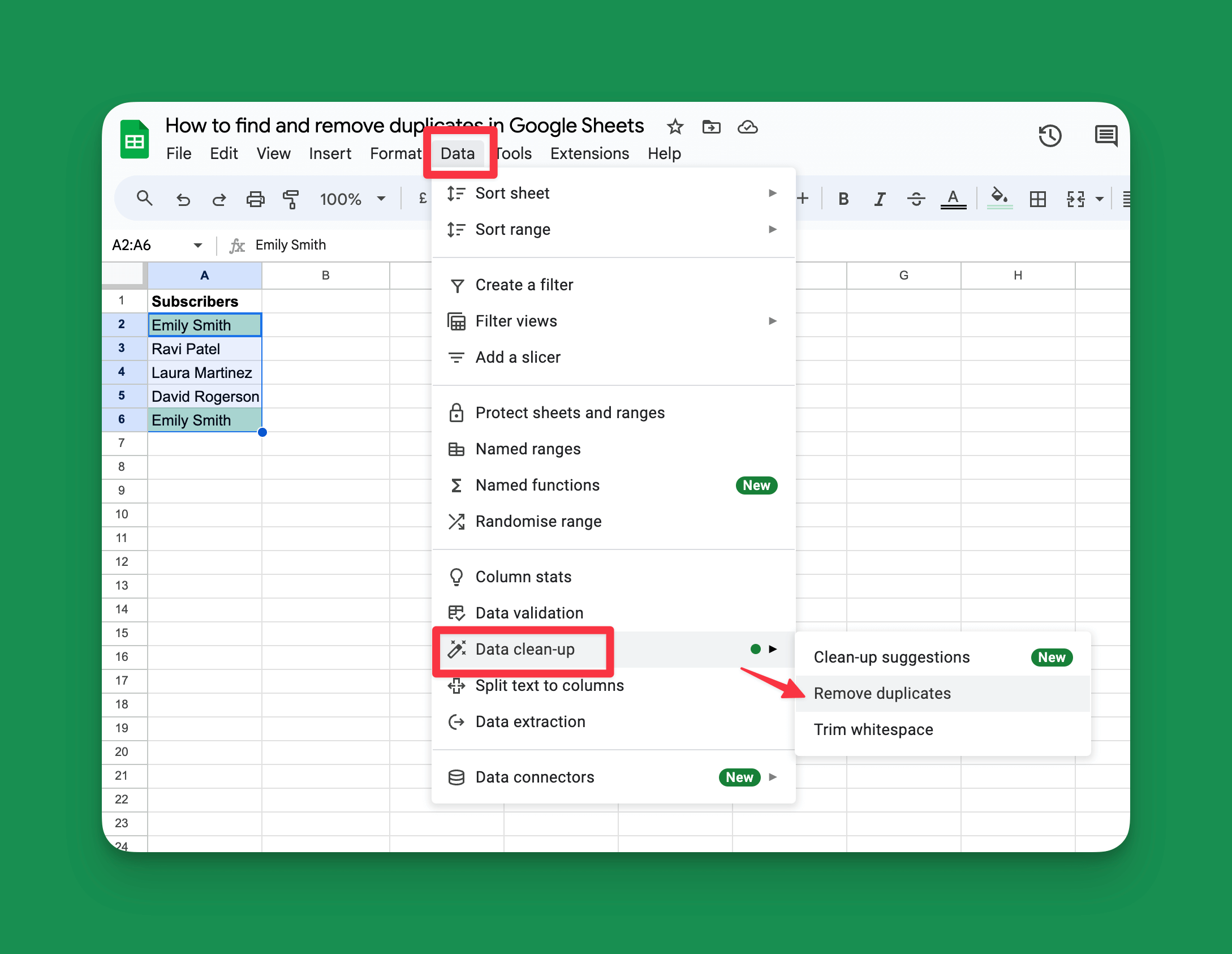The width and height of the screenshot is (1232, 954).
Task: Open the Extensions menu
Action: (589, 153)
